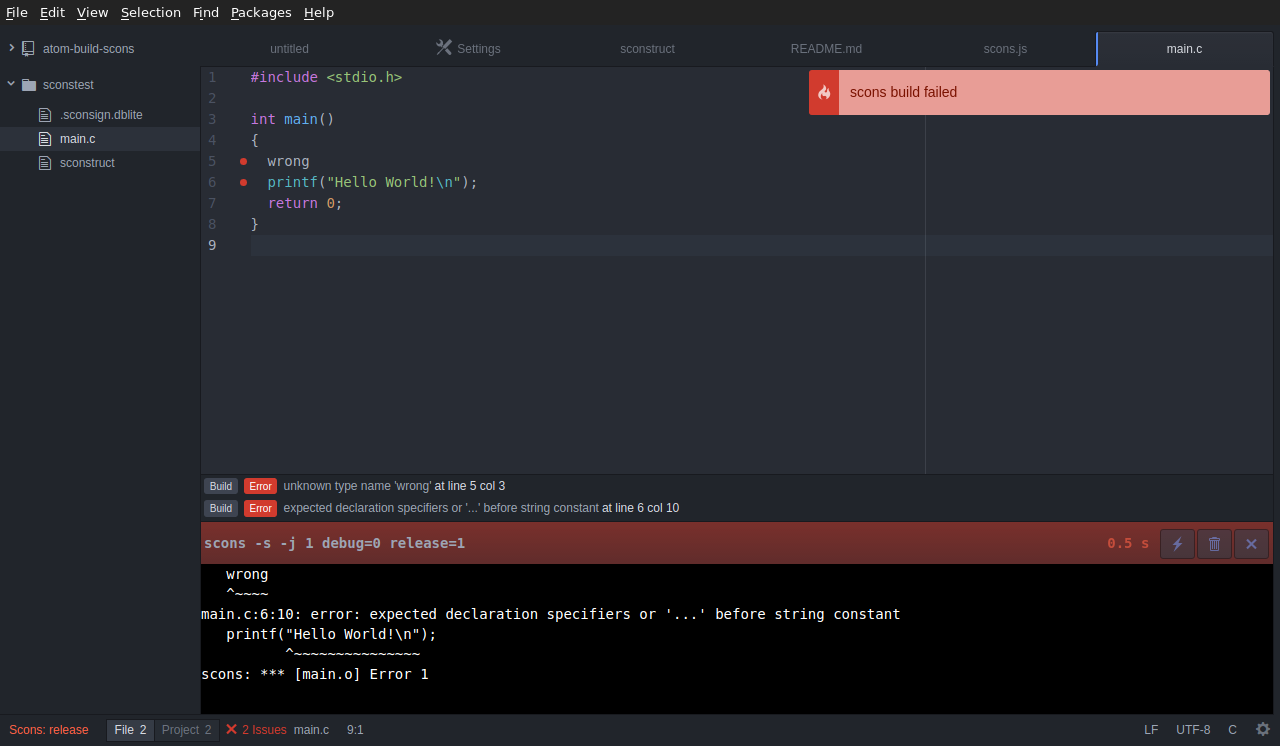Select main.c in the tree view
The width and height of the screenshot is (1280, 746).
click(x=78, y=139)
